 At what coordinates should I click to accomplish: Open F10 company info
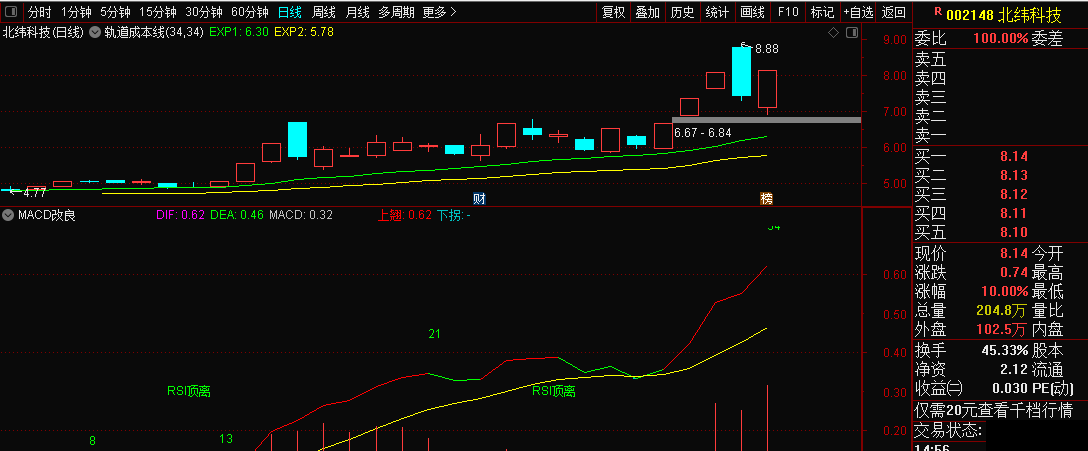[788, 12]
